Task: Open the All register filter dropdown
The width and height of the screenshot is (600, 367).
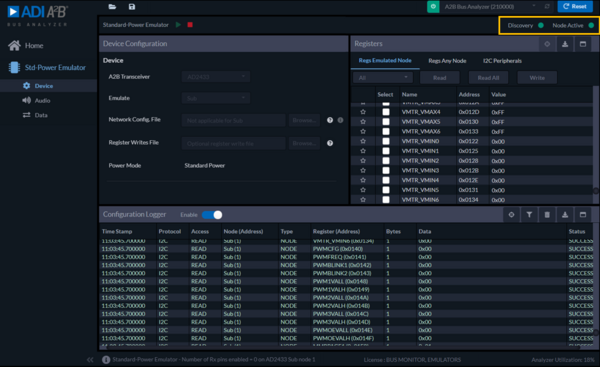Action: point(383,78)
